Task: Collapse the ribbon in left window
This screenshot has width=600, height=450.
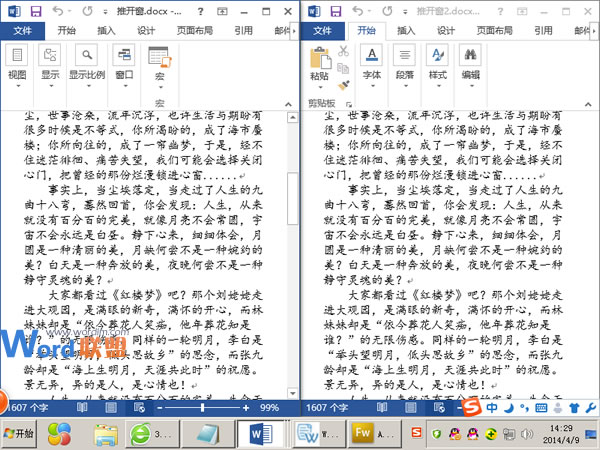Action: pos(288,104)
